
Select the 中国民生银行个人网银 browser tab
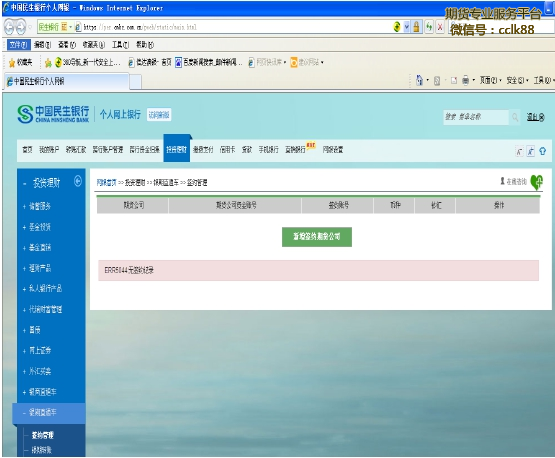click(67, 81)
